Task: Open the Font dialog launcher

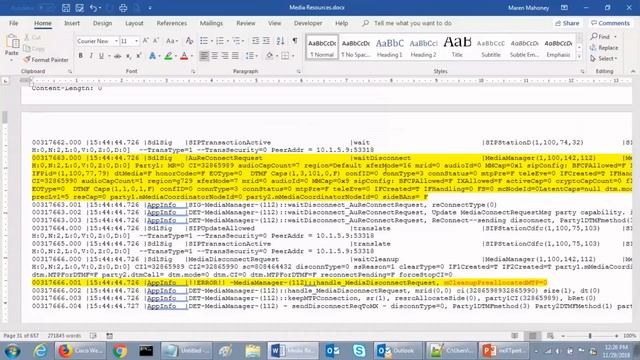Action: point(193,71)
